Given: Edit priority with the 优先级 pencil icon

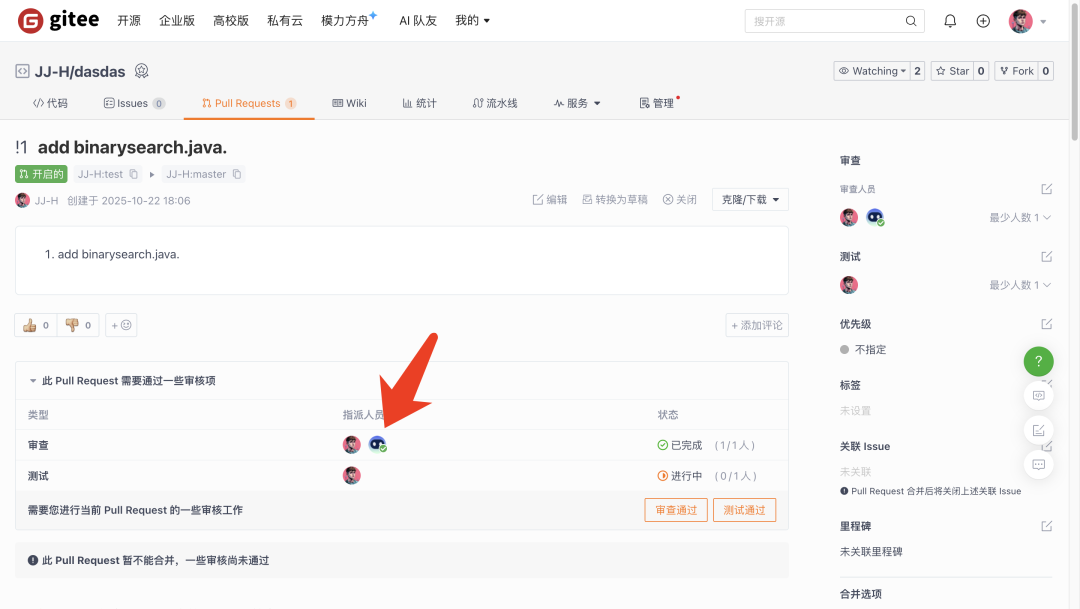Looking at the screenshot, I should pos(1046,323).
